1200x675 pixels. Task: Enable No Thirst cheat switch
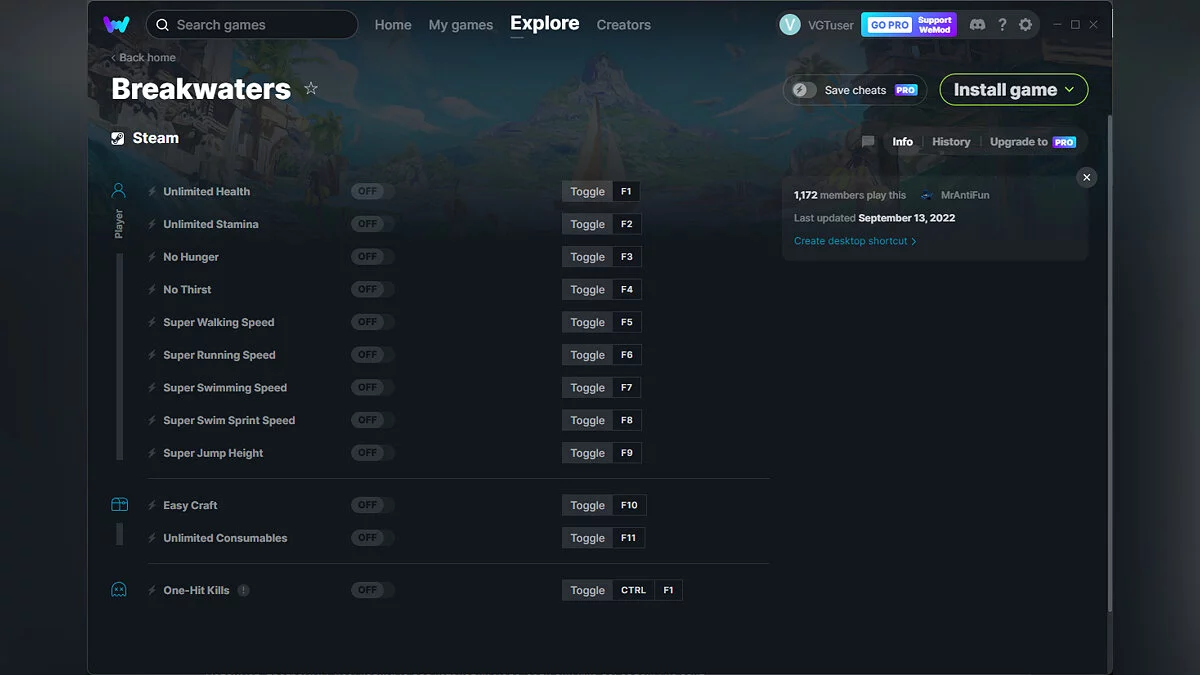click(372, 289)
